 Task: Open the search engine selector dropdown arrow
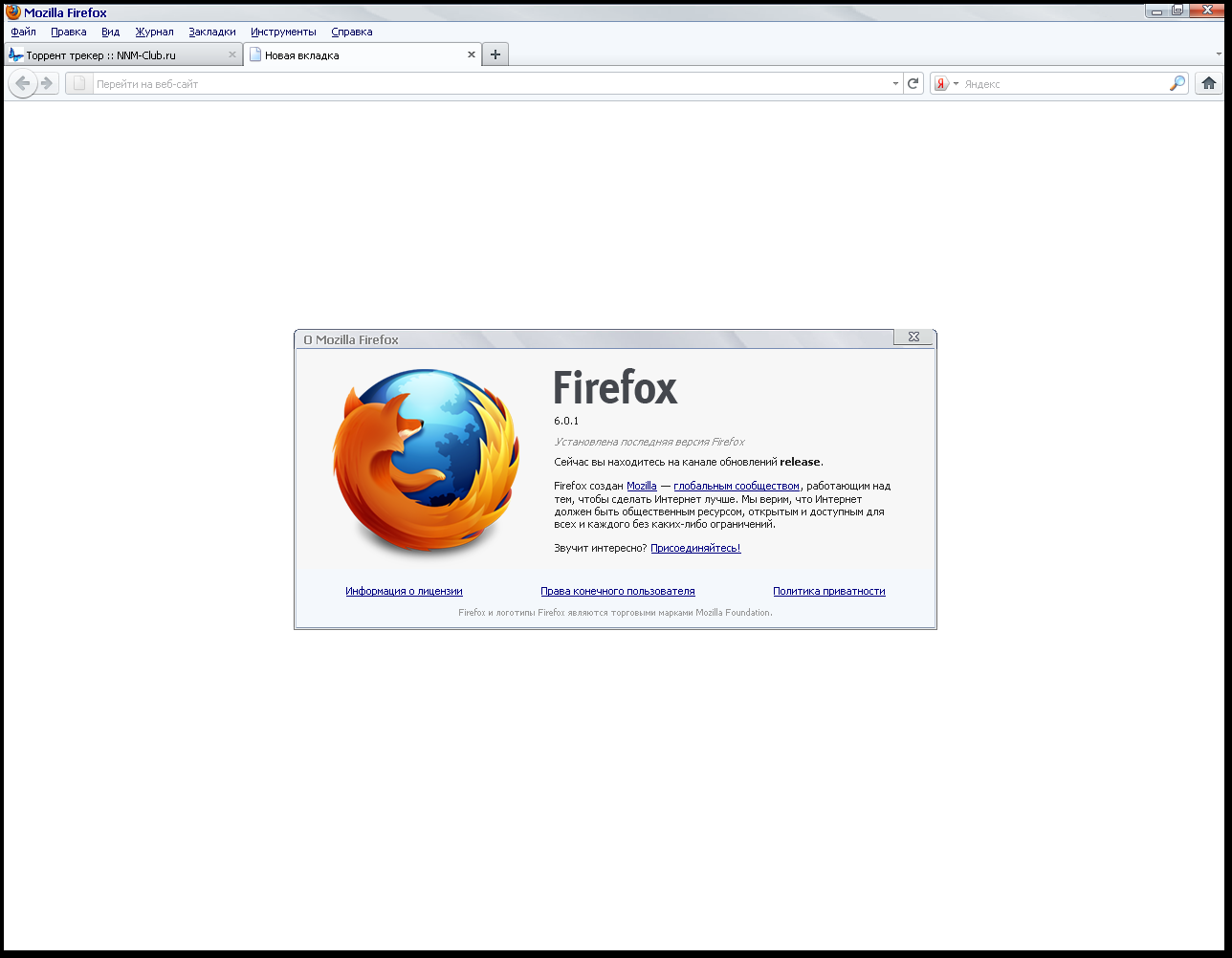[x=956, y=83]
